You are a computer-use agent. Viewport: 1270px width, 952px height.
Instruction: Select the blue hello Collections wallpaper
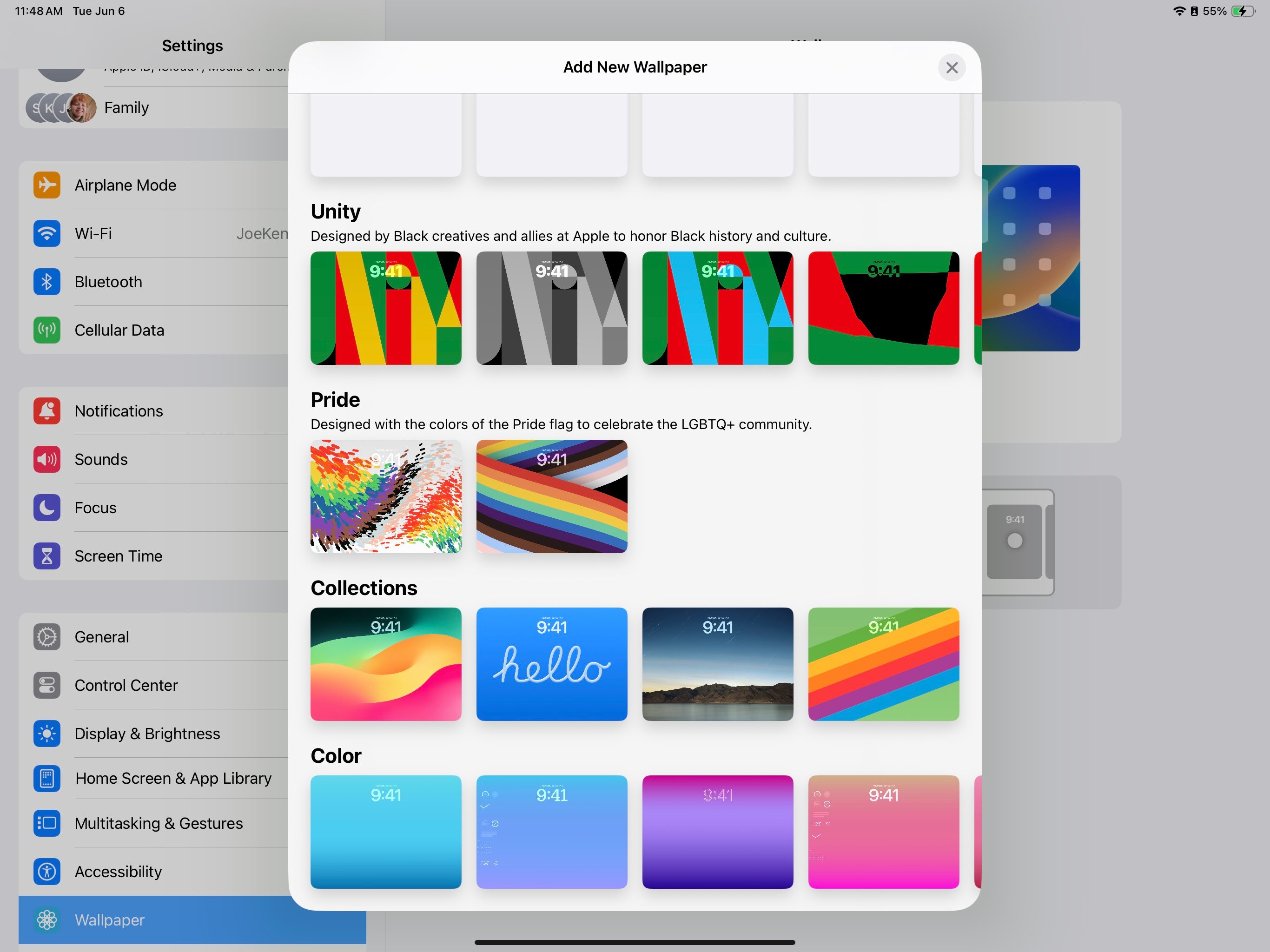pos(552,664)
